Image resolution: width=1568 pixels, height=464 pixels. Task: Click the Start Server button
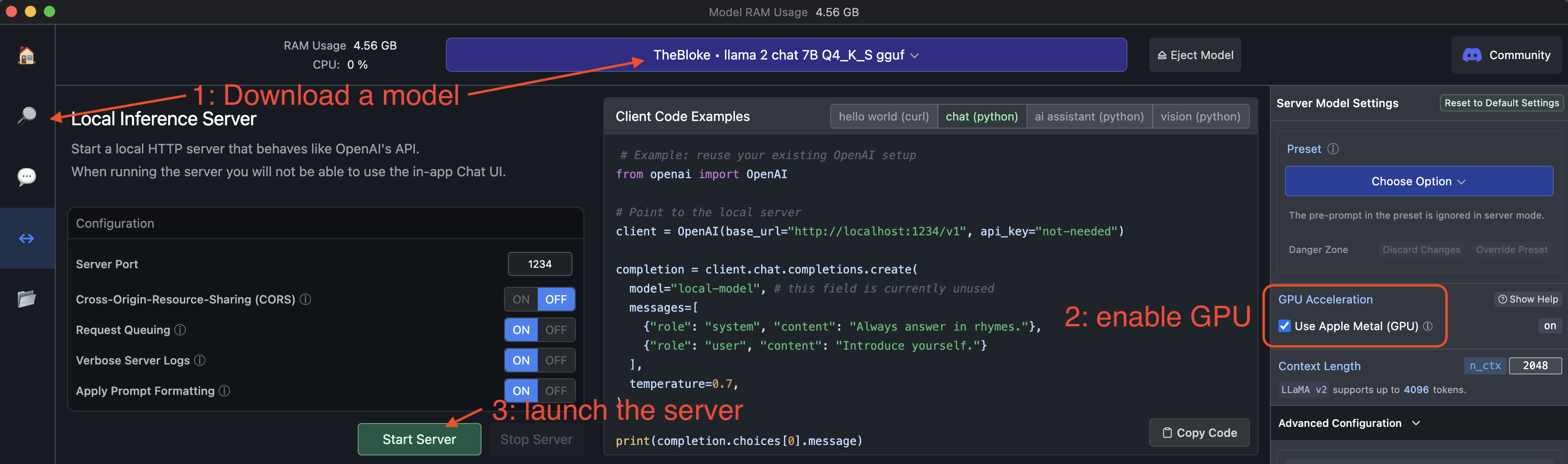pos(420,439)
